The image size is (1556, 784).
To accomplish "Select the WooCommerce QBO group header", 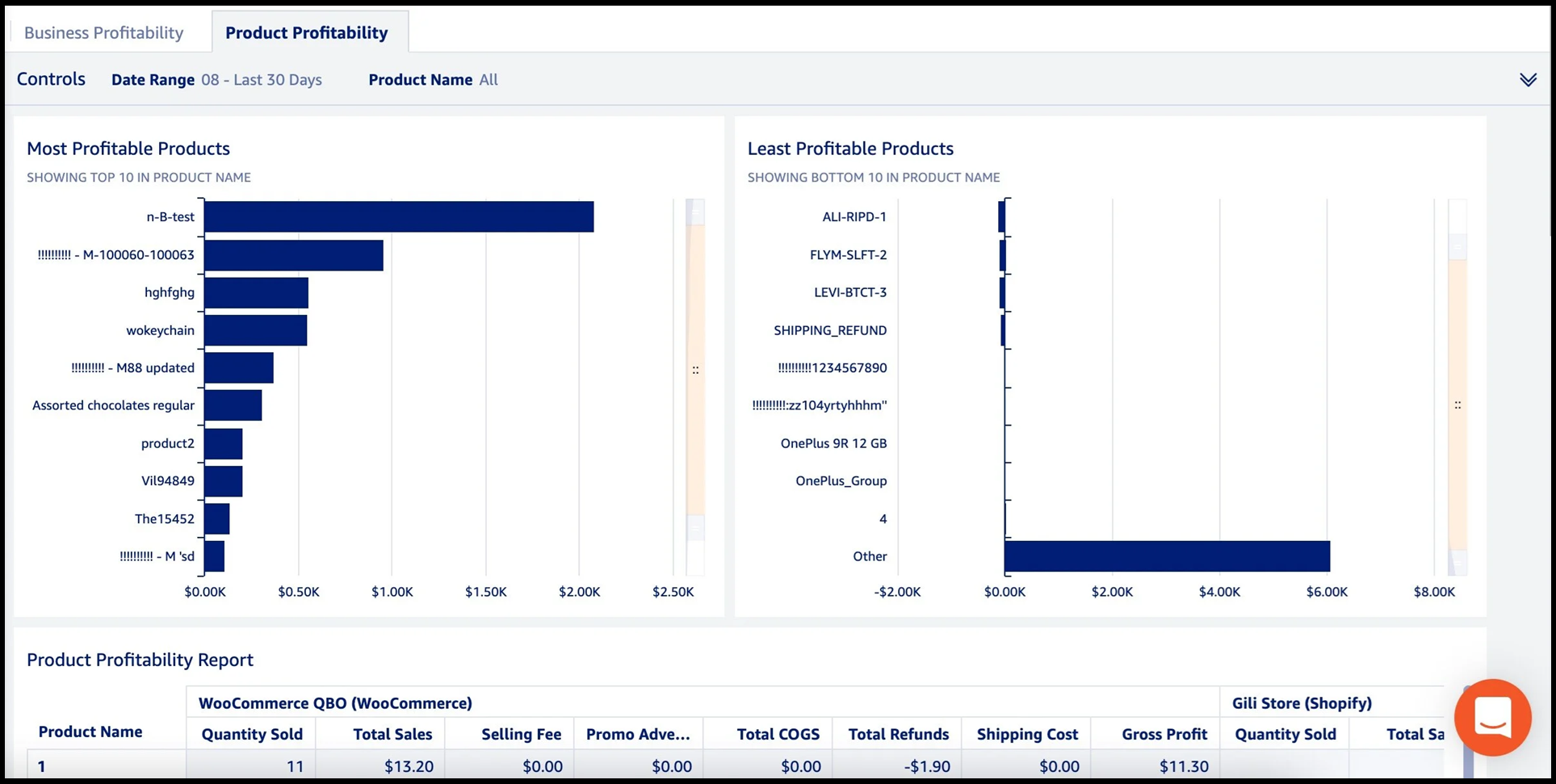I will pyautogui.click(x=335, y=702).
